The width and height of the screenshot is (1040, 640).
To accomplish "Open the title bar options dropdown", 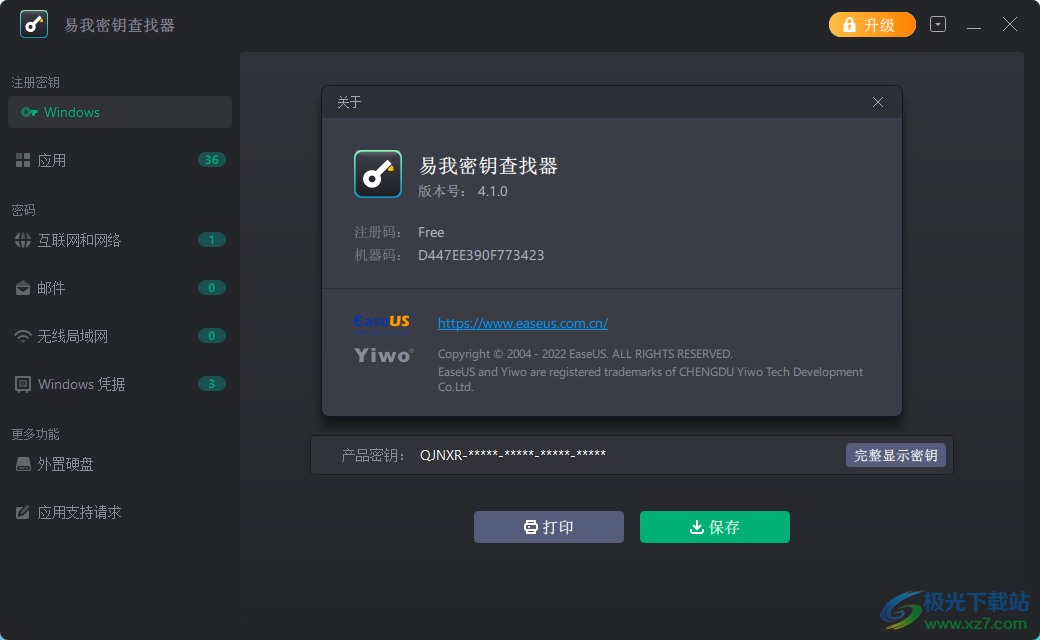I will [x=938, y=23].
